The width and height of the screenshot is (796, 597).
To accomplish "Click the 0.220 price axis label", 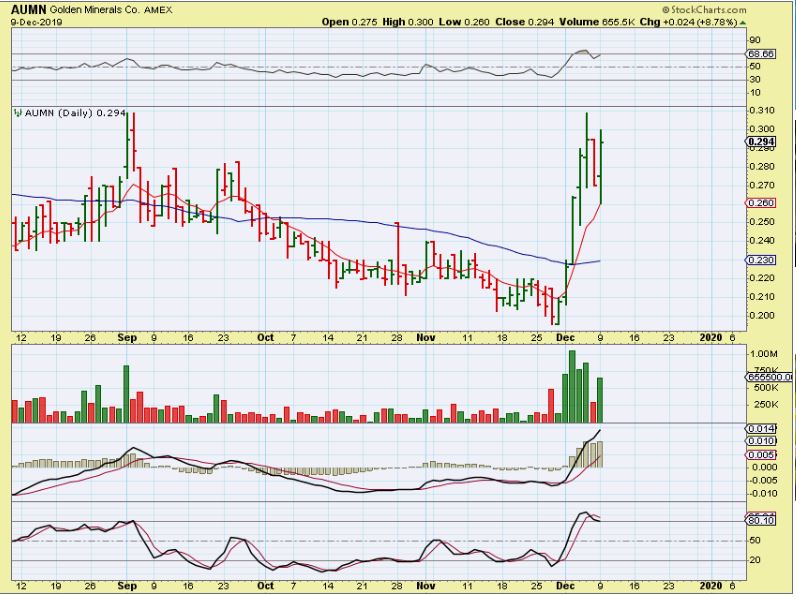I will click(762, 278).
